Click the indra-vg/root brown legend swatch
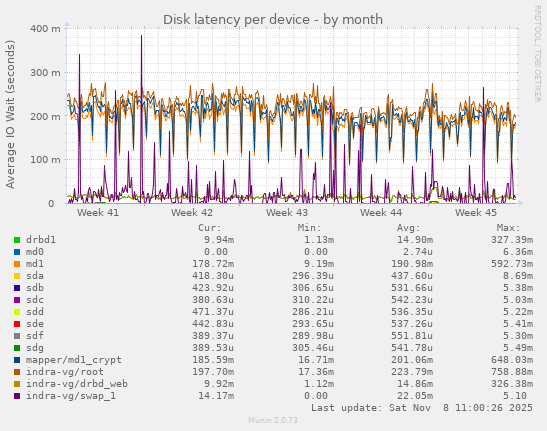Viewport: 547px width, 431px height. point(17,372)
